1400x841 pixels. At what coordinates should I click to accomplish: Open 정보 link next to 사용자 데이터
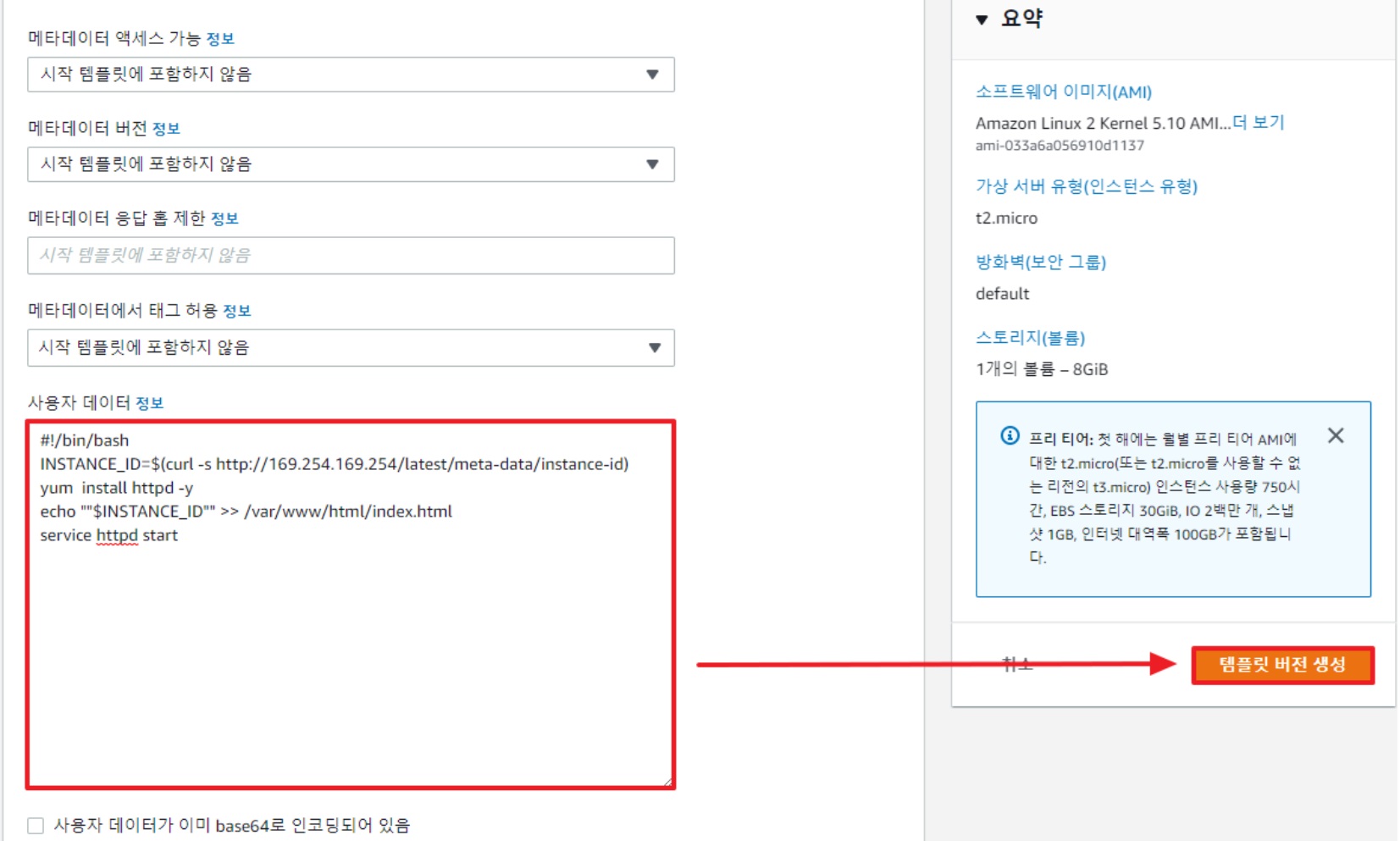pos(150,403)
